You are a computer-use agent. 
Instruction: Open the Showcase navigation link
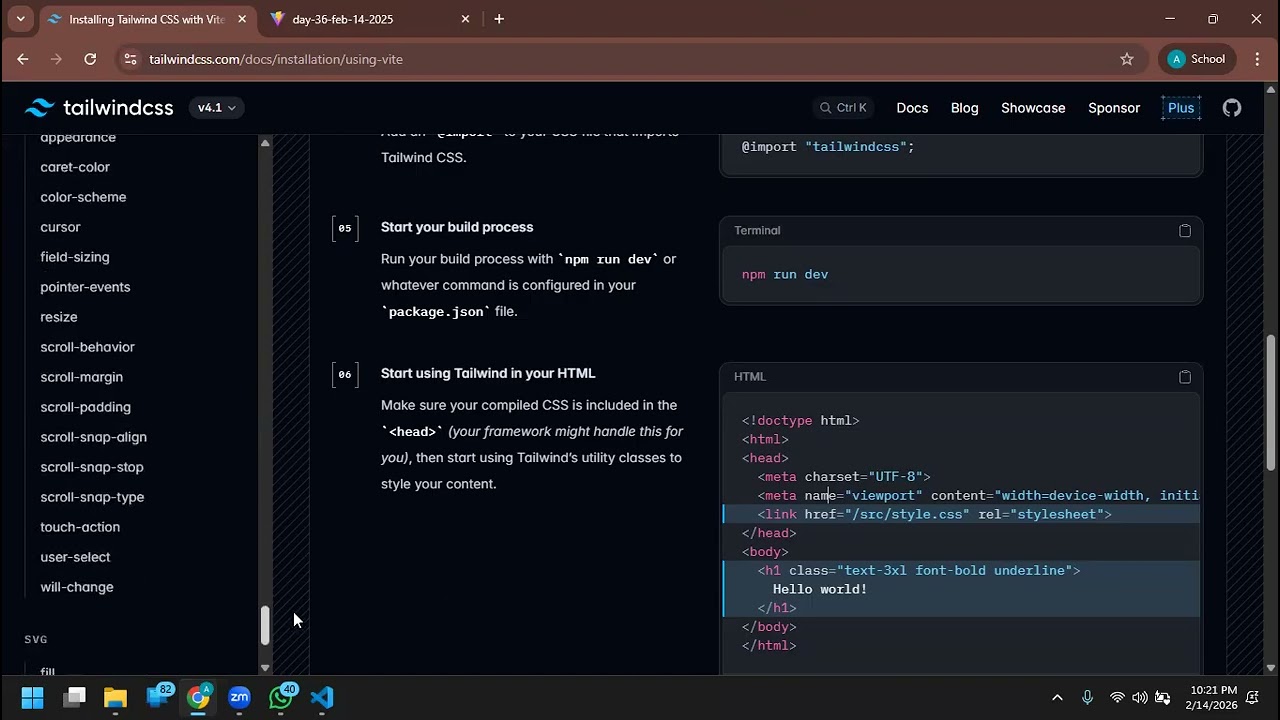(x=1033, y=108)
